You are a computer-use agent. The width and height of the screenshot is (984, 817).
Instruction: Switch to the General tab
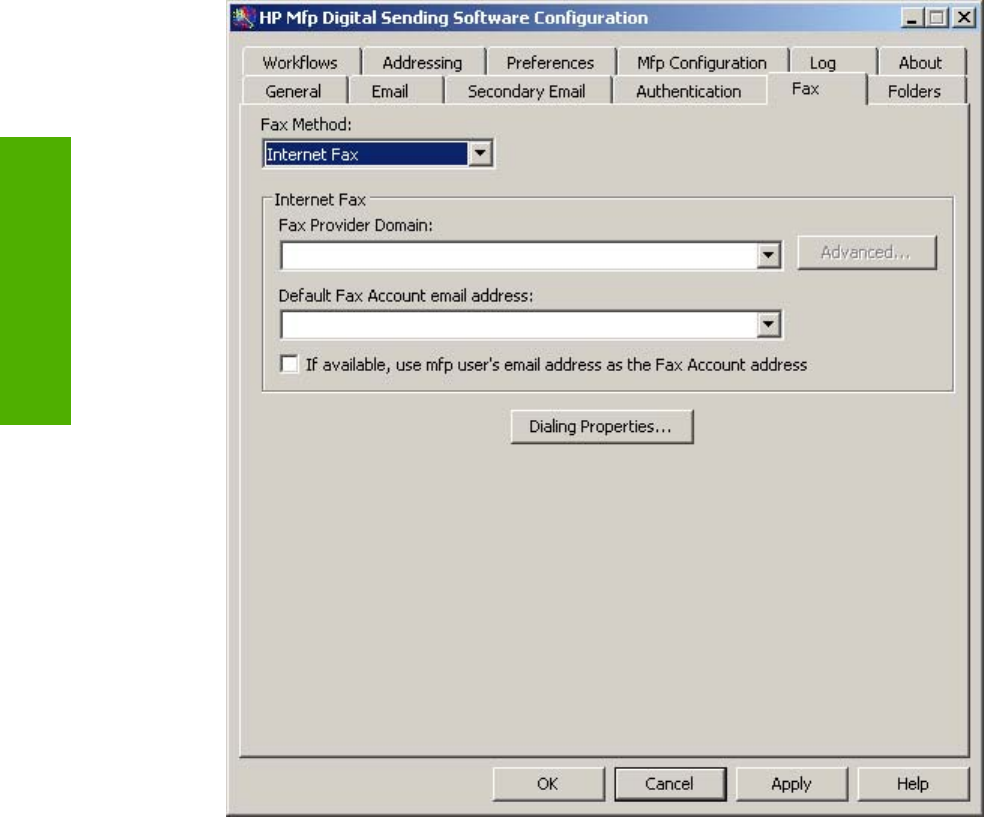coord(293,92)
